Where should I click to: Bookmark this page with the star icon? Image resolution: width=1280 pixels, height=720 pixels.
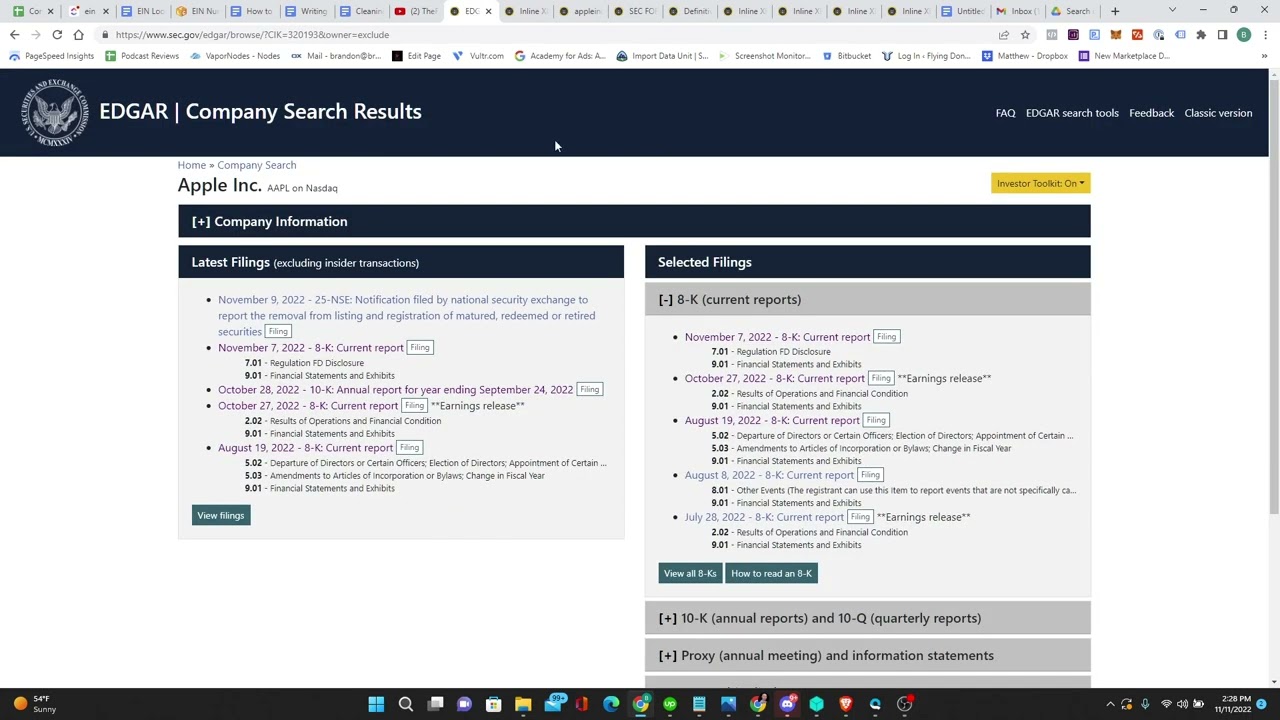tap(1025, 34)
